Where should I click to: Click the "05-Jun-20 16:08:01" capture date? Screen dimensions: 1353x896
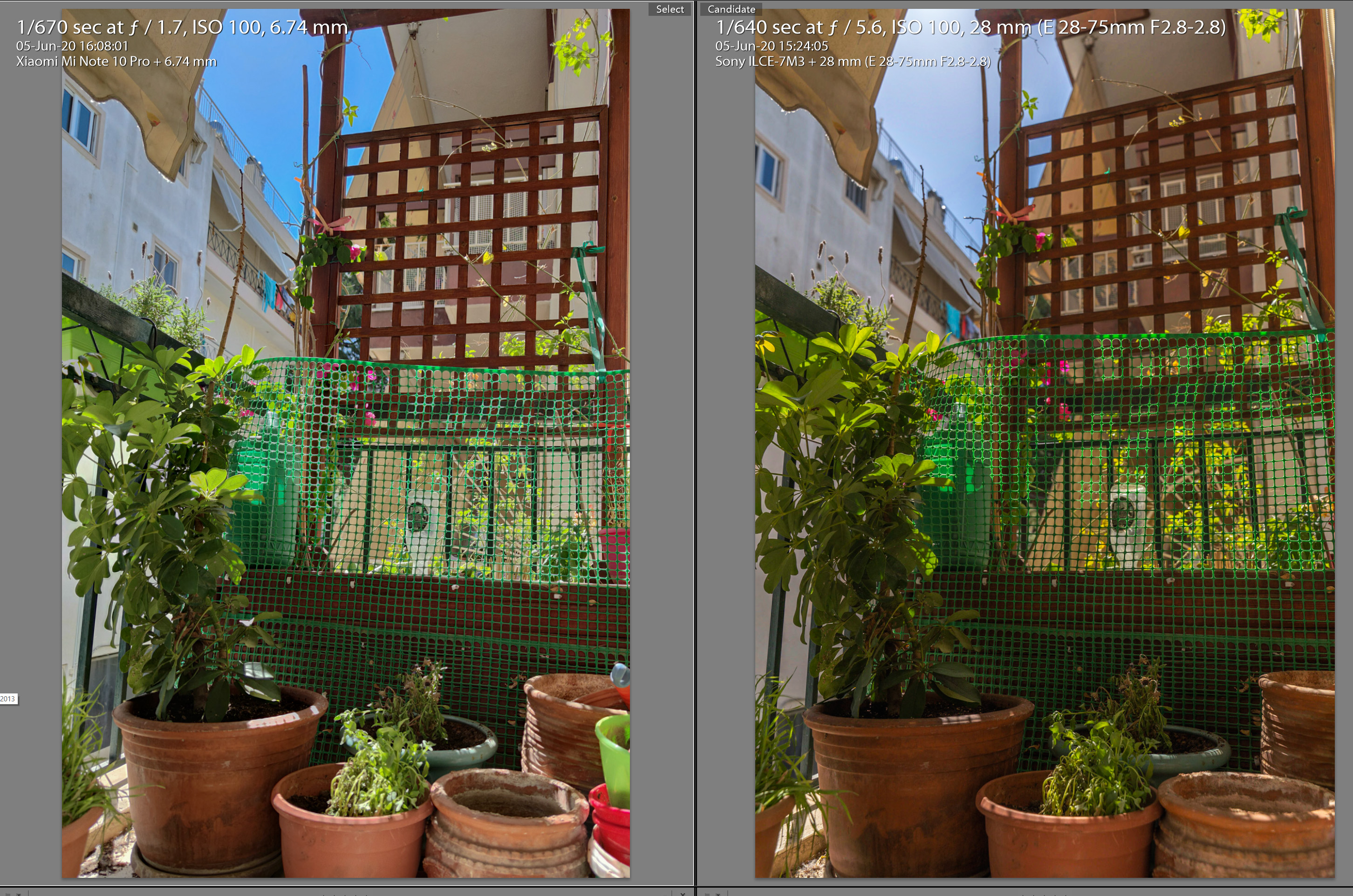point(72,46)
